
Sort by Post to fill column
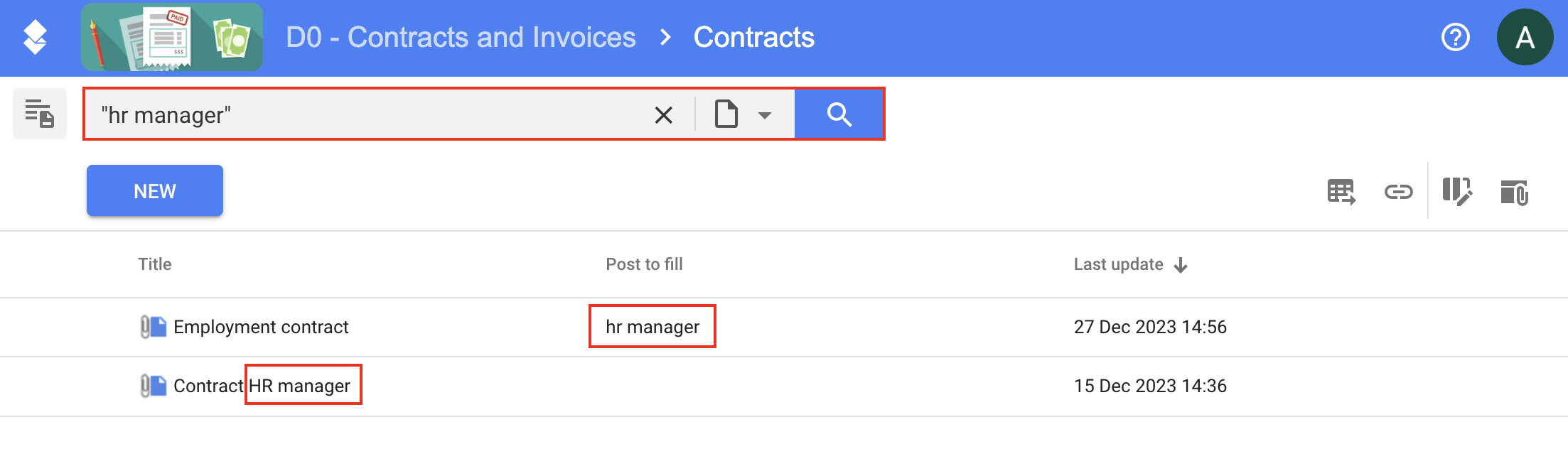[x=644, y=264]
